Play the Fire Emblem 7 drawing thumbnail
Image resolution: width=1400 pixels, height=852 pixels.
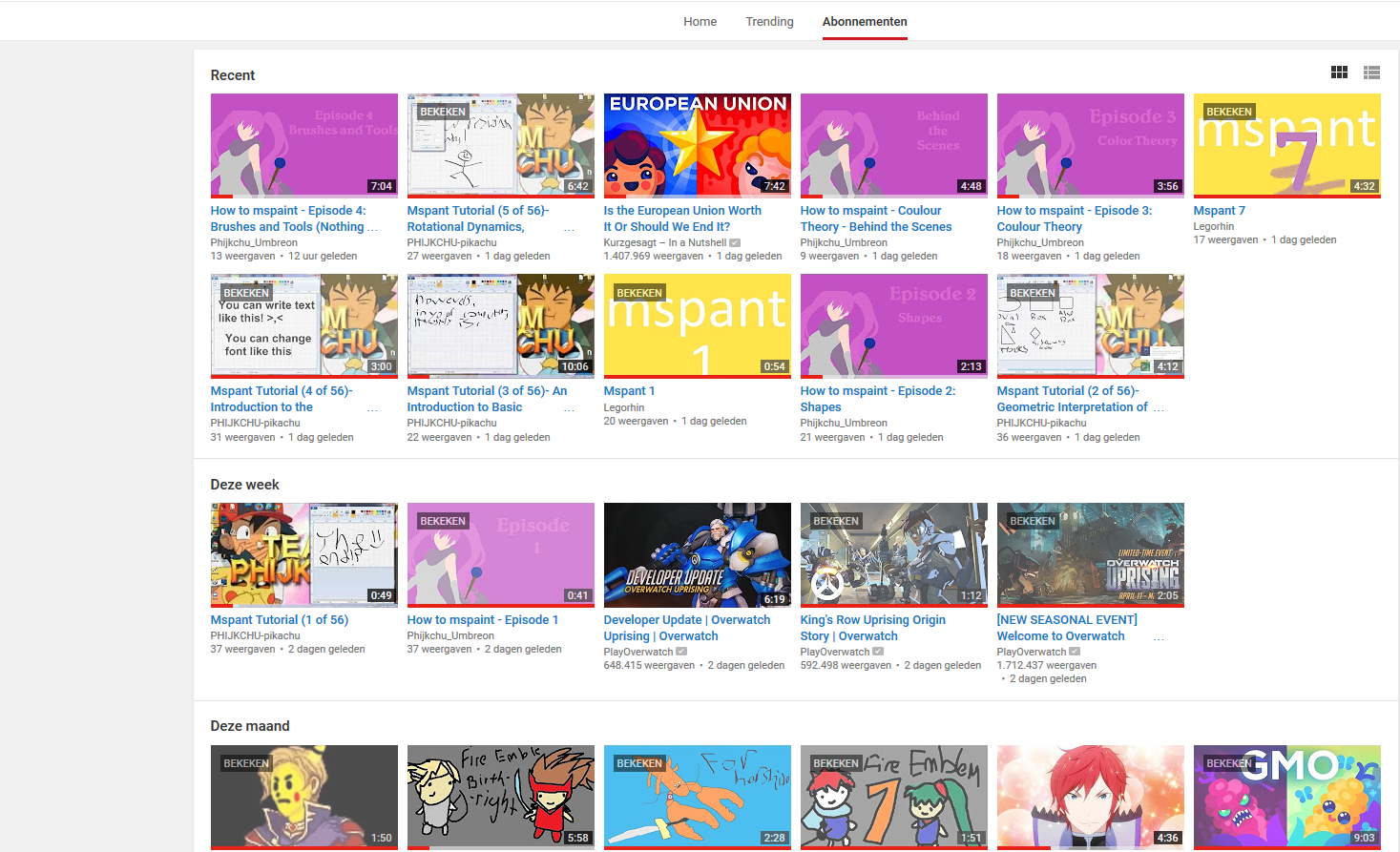[x=894, y=797]
